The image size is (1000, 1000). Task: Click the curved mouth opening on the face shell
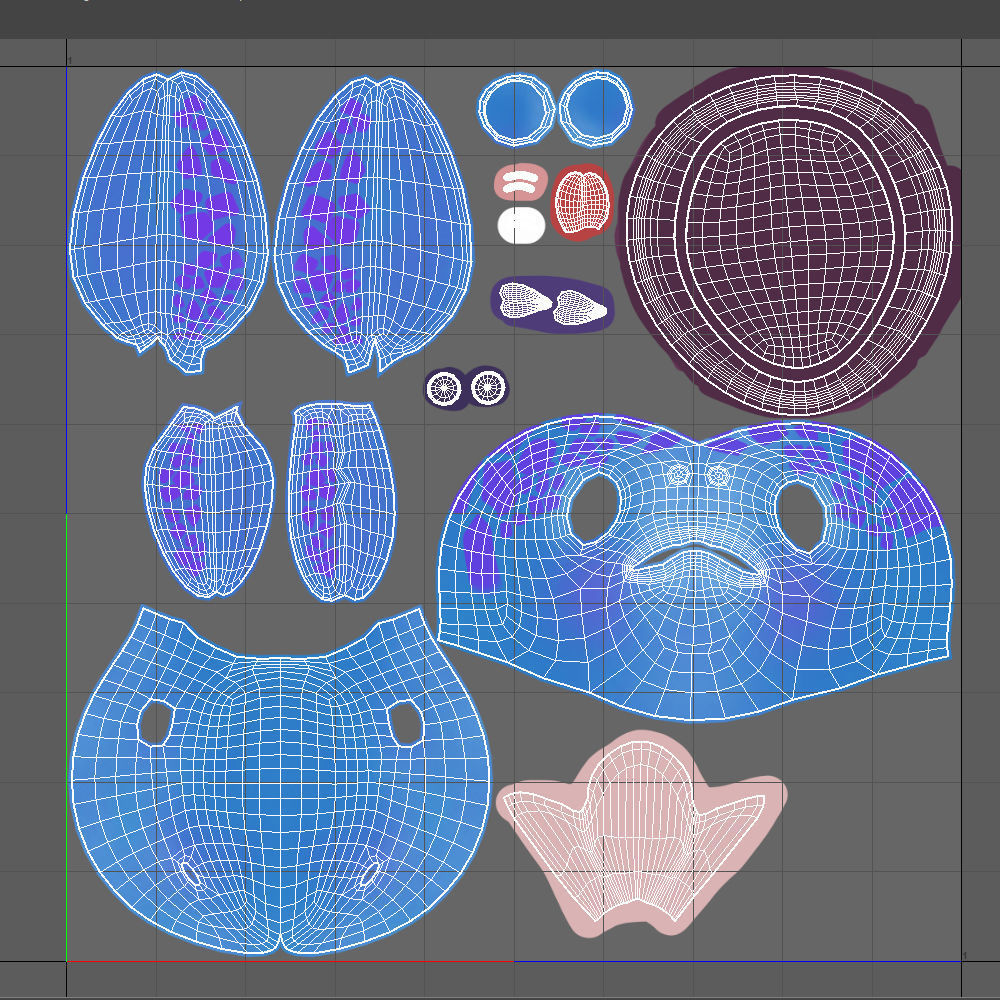(695, 556)
